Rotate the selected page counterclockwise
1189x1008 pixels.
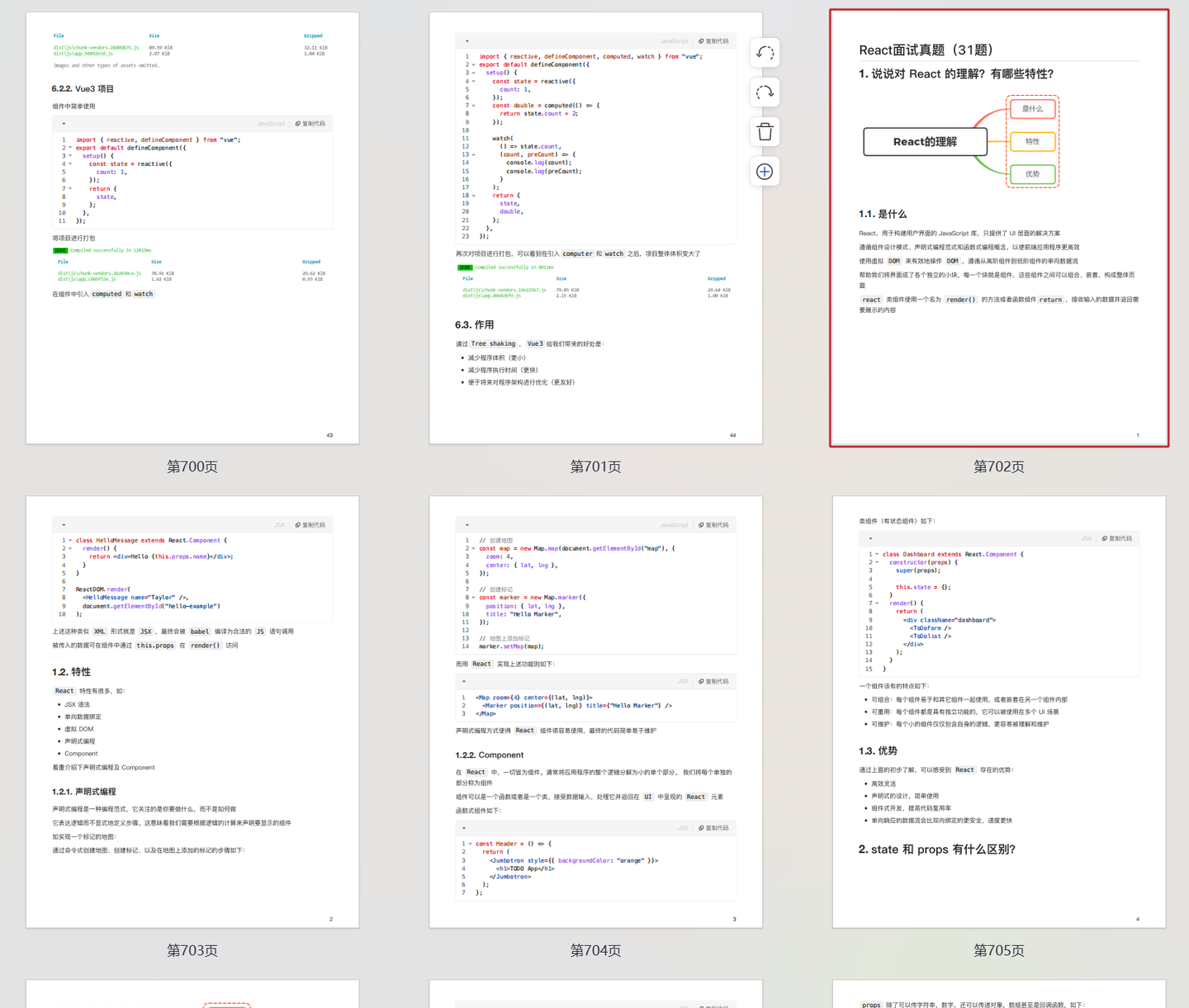click(x=765, y=53)
